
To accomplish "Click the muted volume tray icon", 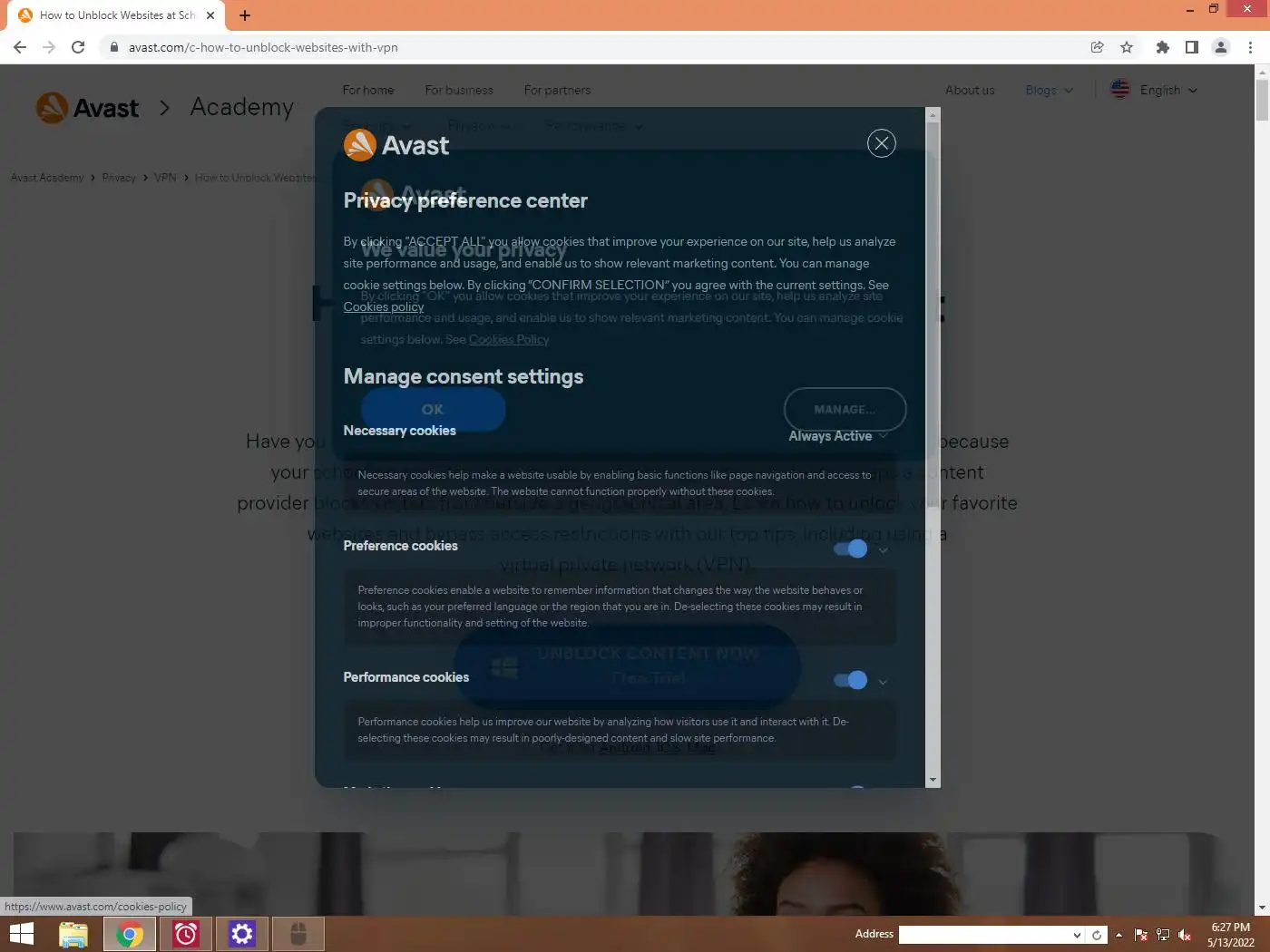I will coord(1184,935).
